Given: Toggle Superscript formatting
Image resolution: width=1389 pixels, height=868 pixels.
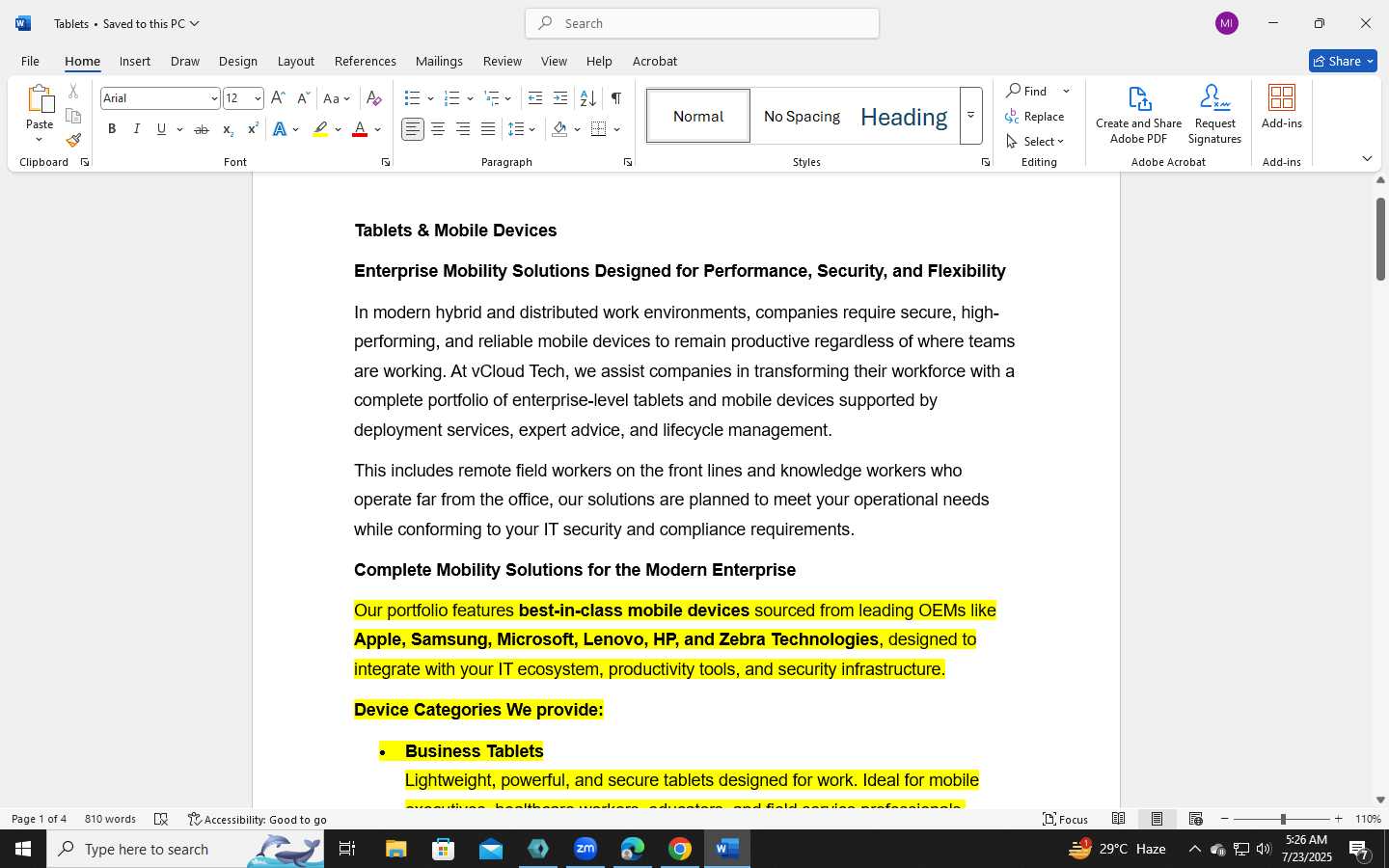Looking at the screenshot, I should (253, 129).
